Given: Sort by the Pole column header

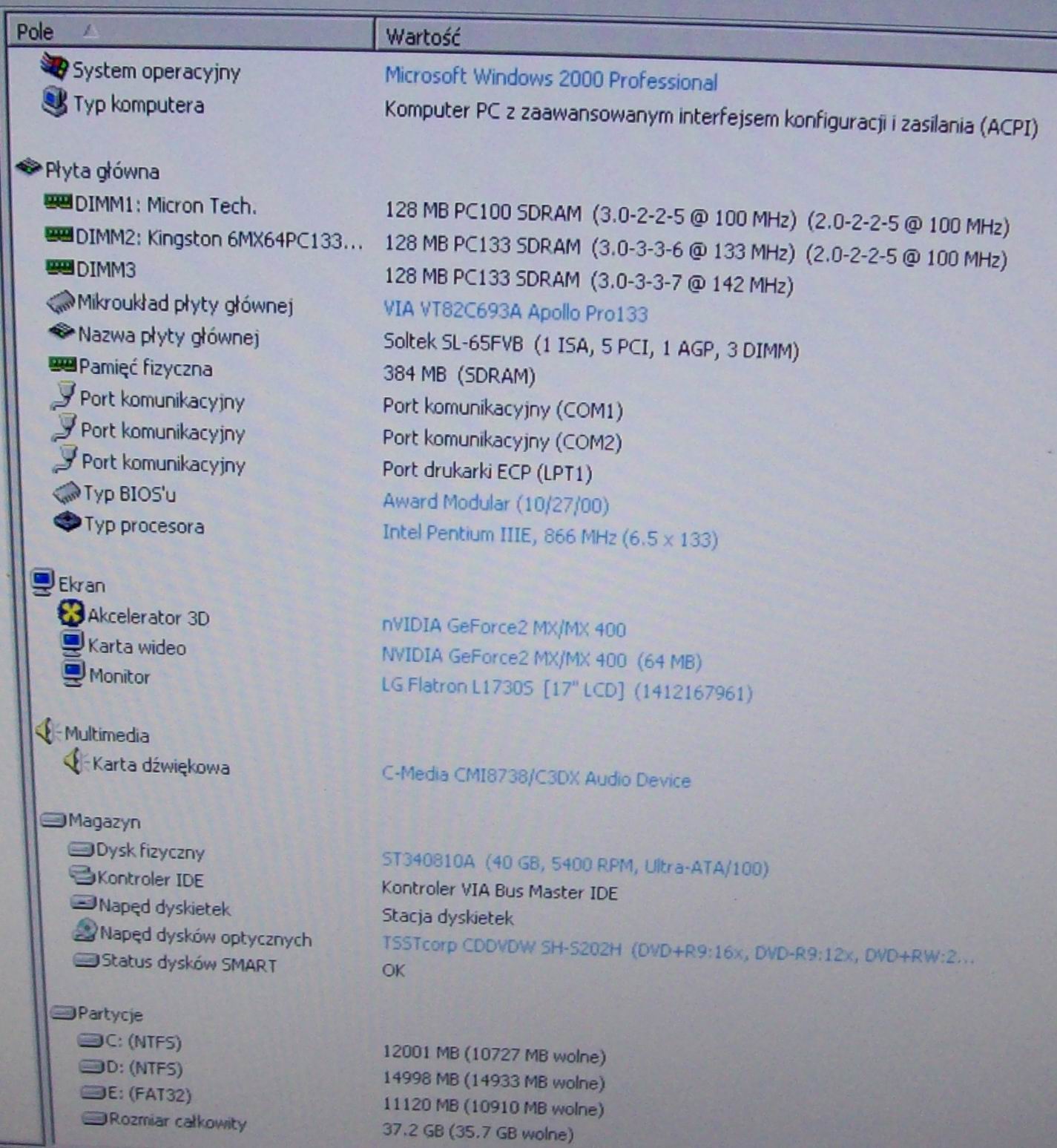Looking at the screenshot, I should pos(191,32).
